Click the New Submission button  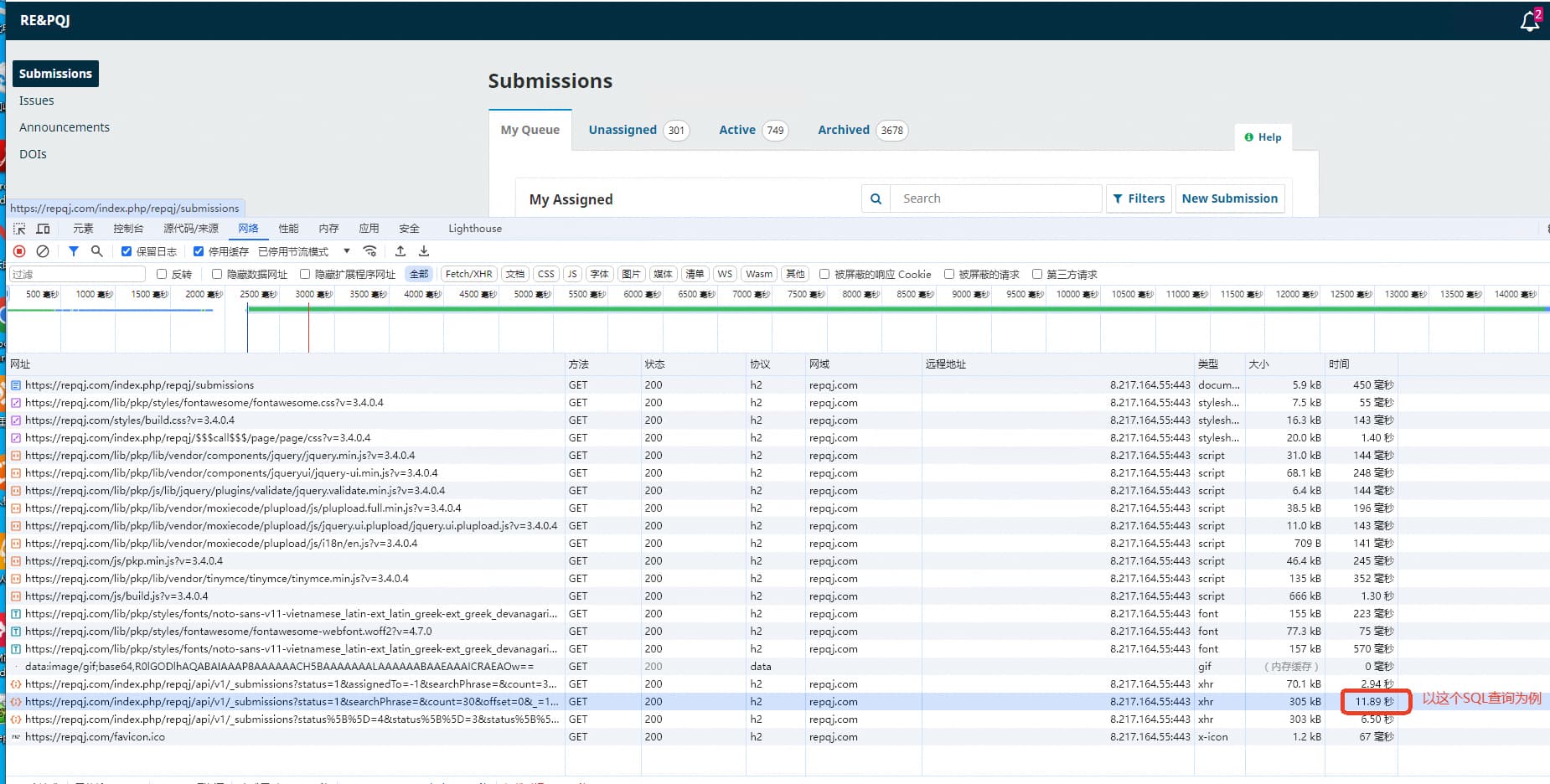click(x=1229, y=199)
